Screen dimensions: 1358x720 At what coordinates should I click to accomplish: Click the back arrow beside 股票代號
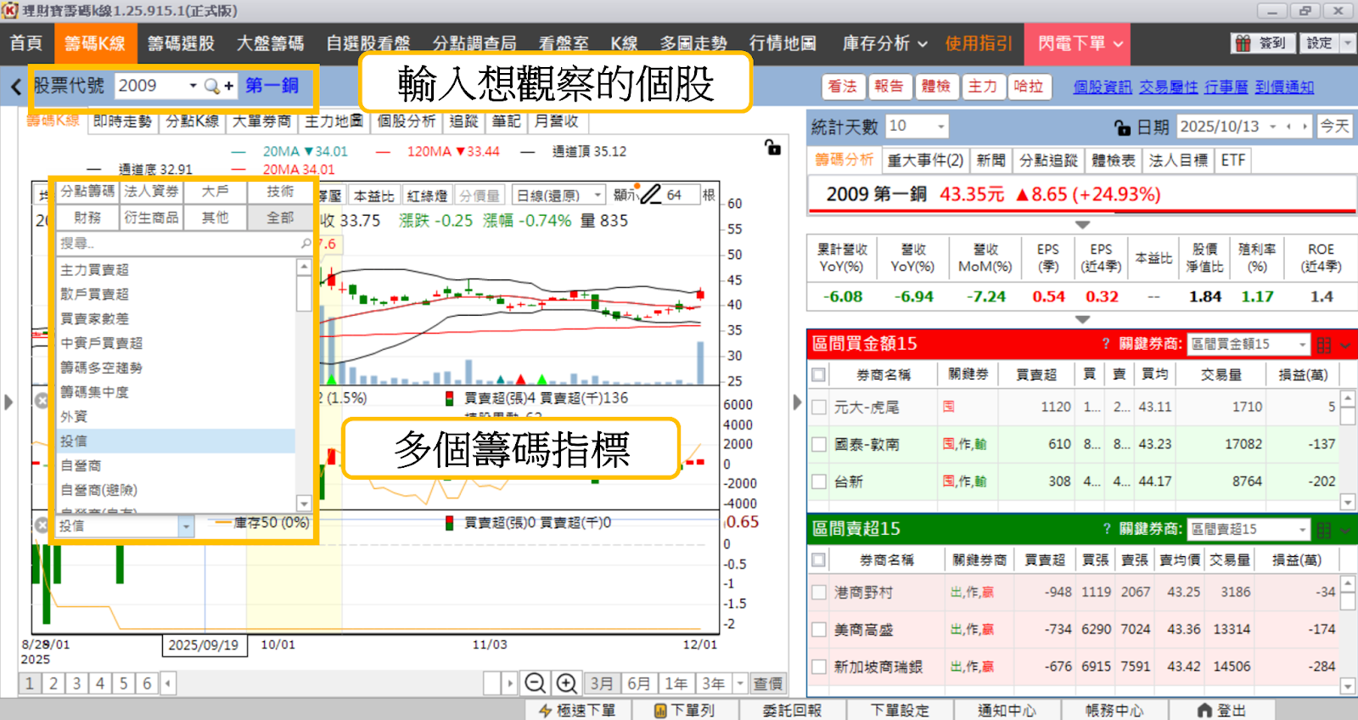click(x=16, y=87)
